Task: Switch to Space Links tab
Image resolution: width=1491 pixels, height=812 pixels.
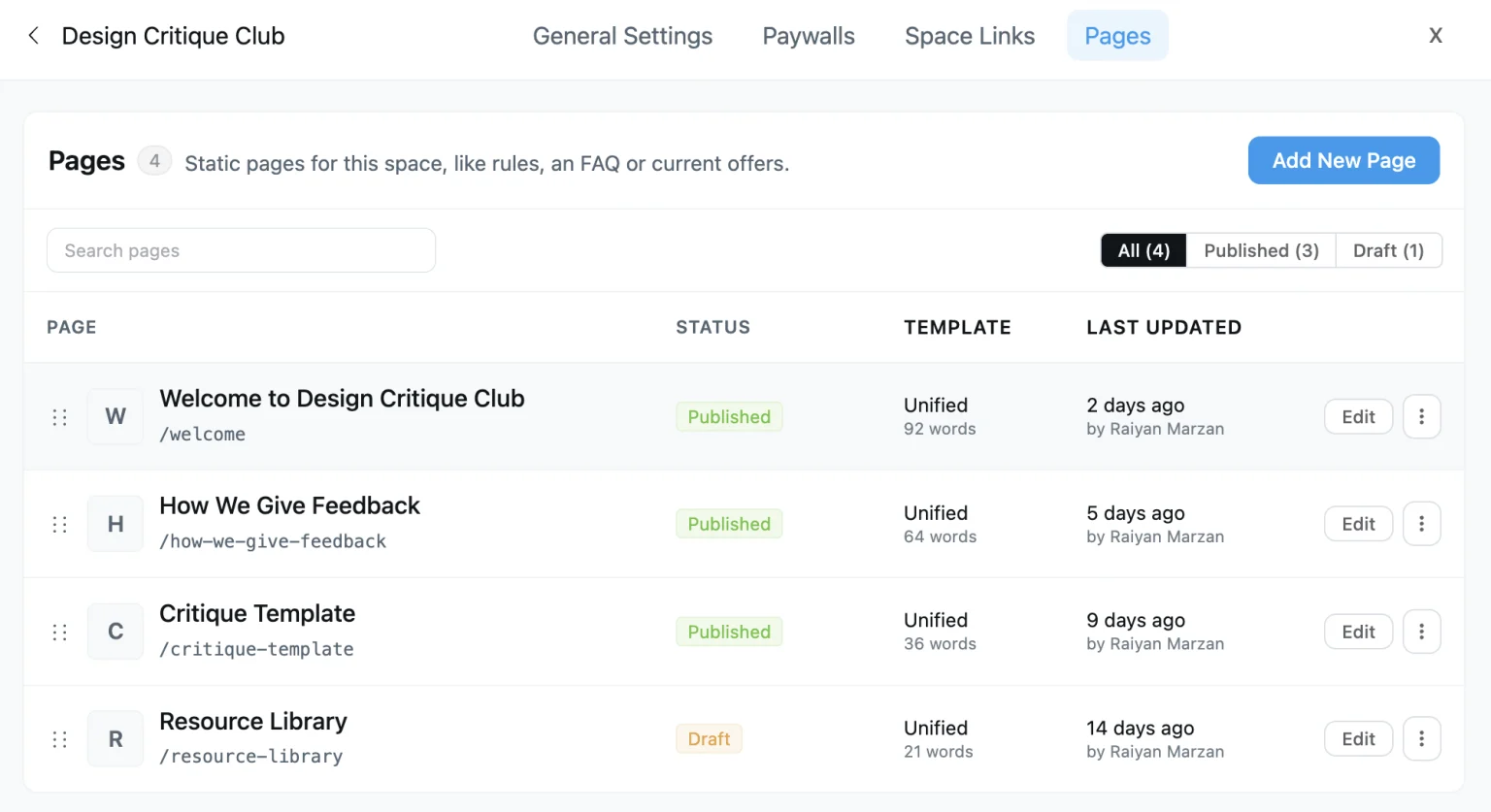Action: pos(970,36)
